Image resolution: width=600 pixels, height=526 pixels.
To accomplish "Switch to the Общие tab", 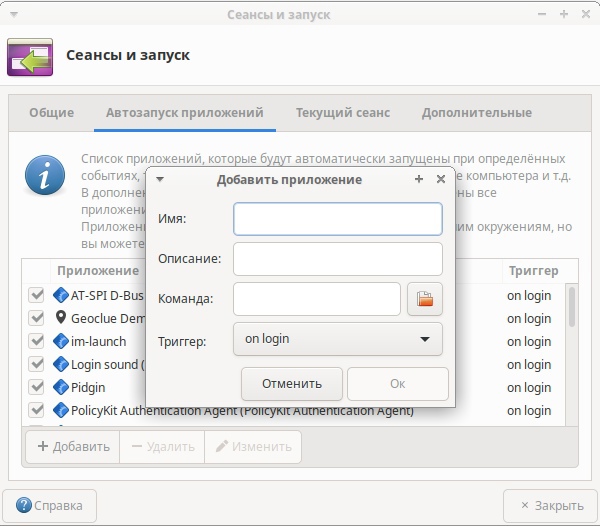I will pyautogui.click(x=51, y=113).
